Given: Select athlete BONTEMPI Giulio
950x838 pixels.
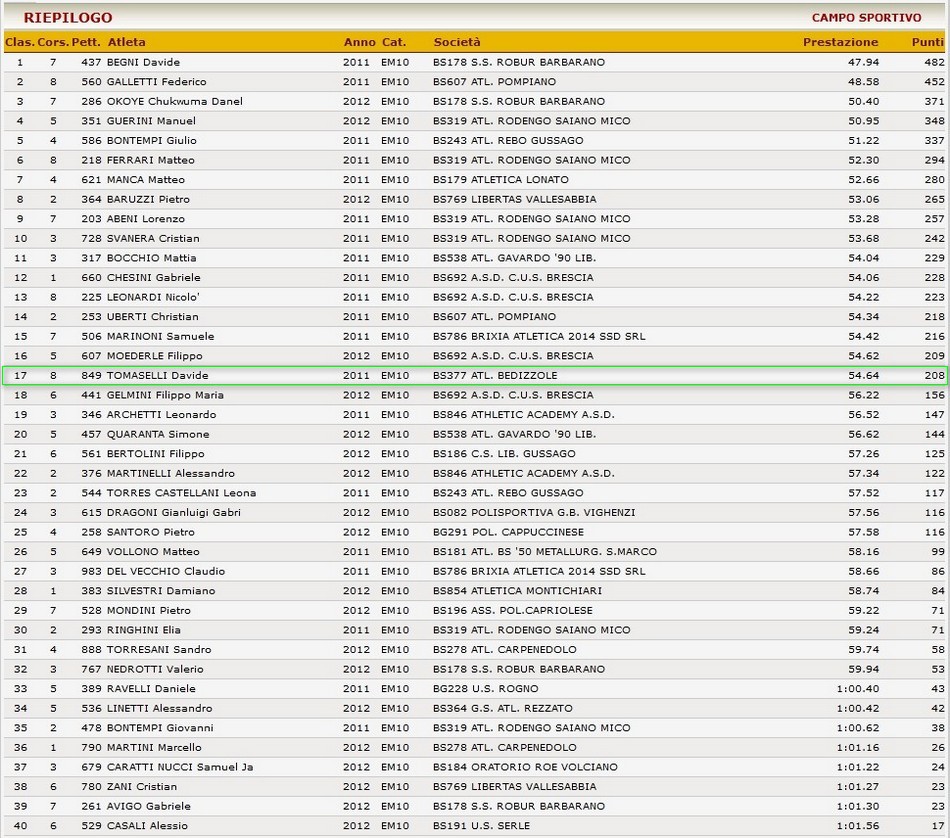Looking at the screenshot, I should point(151,141).
